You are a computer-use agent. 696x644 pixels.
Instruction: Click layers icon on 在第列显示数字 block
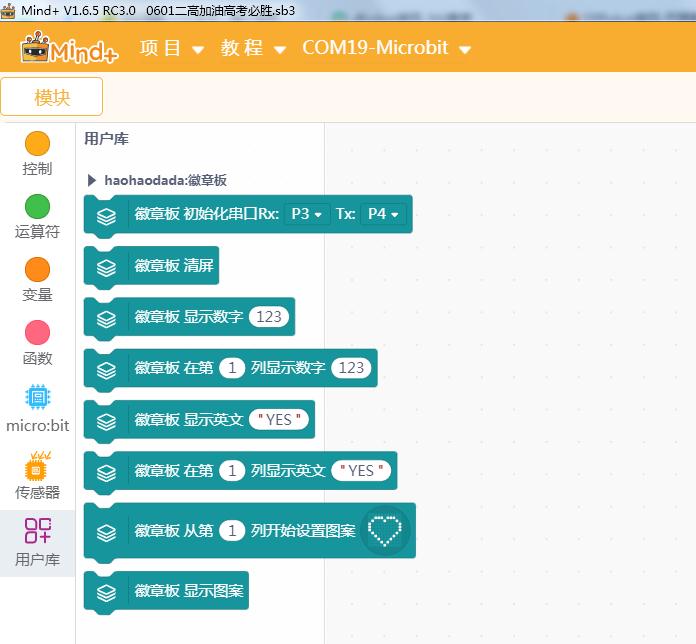tap(107, 370)
